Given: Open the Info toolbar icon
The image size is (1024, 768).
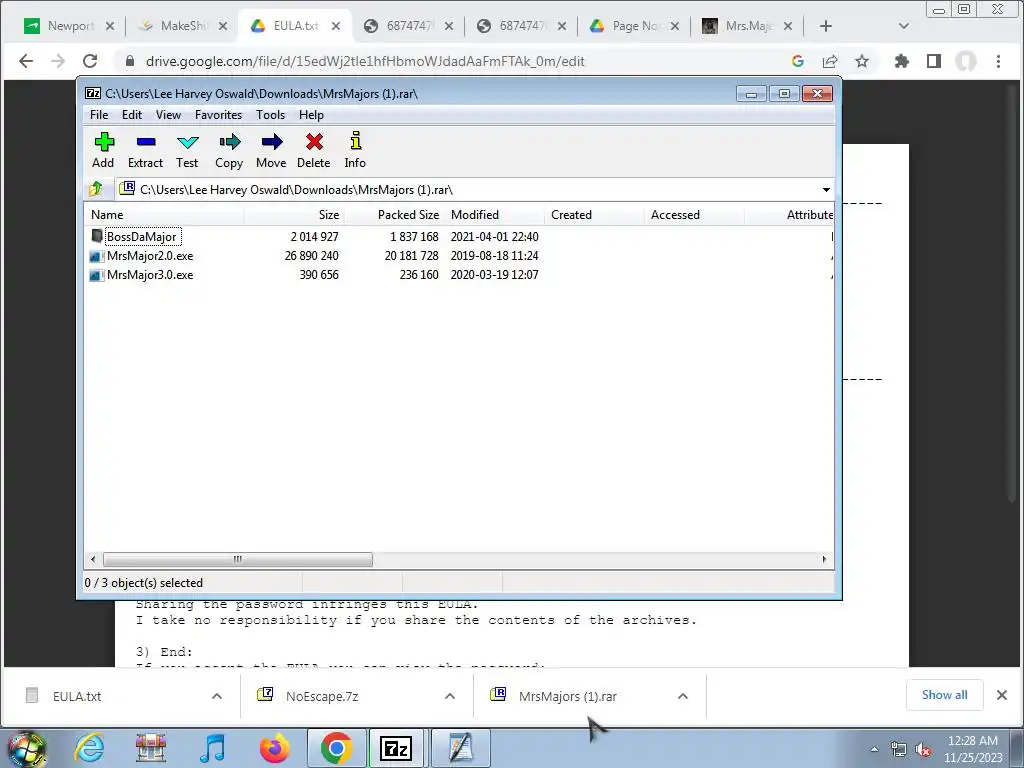Looking at the screenshot, I should click(x=355, y=140).
